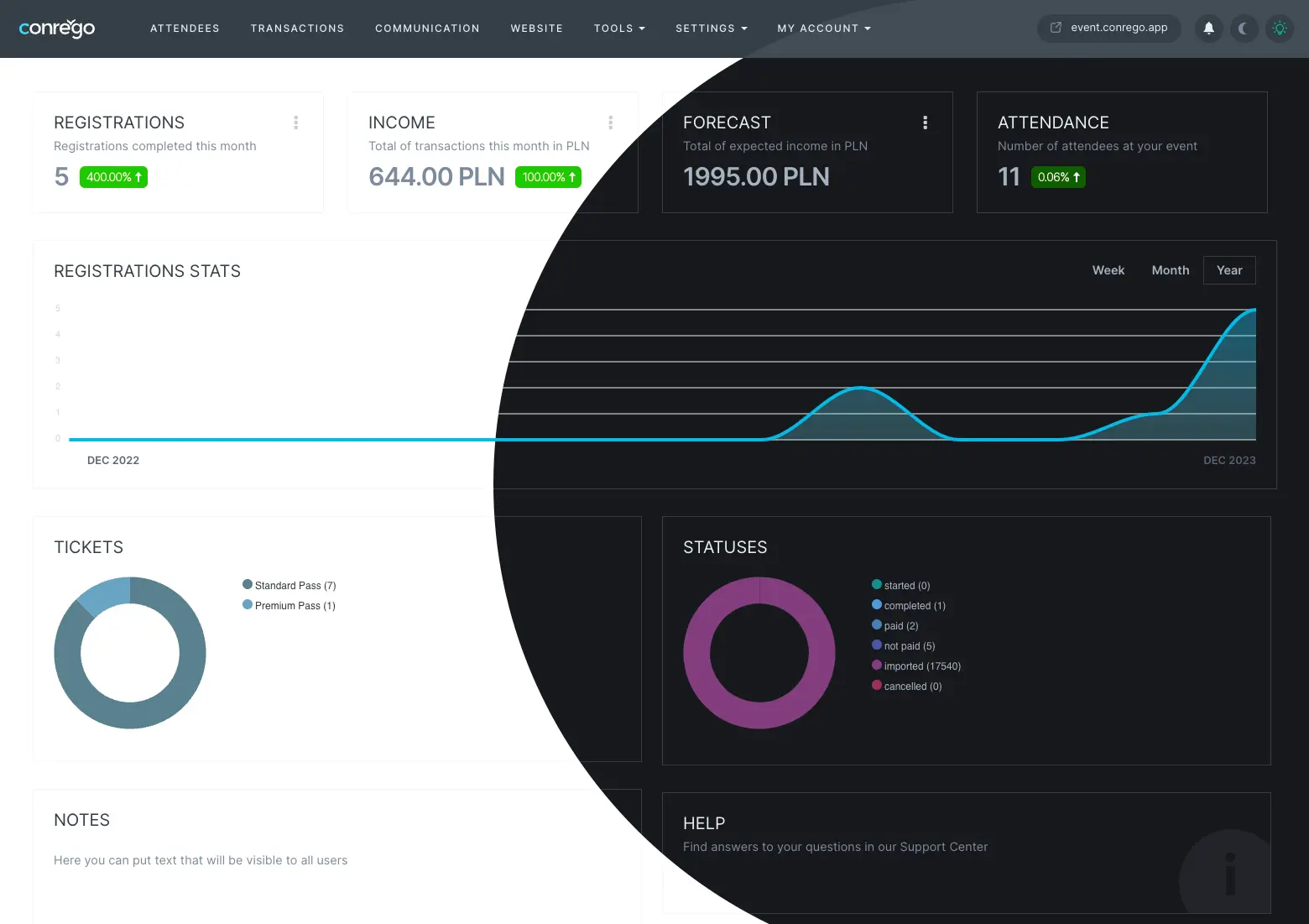This screenshot has width=1309, height=924.
Task: Click the attendance 0.06% badge
Action: [1058, 177]
